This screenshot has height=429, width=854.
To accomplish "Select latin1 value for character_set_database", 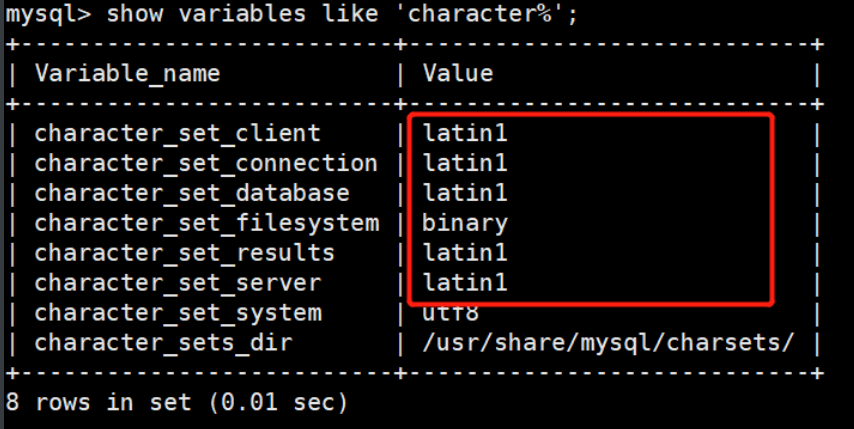I will [465, 193].
